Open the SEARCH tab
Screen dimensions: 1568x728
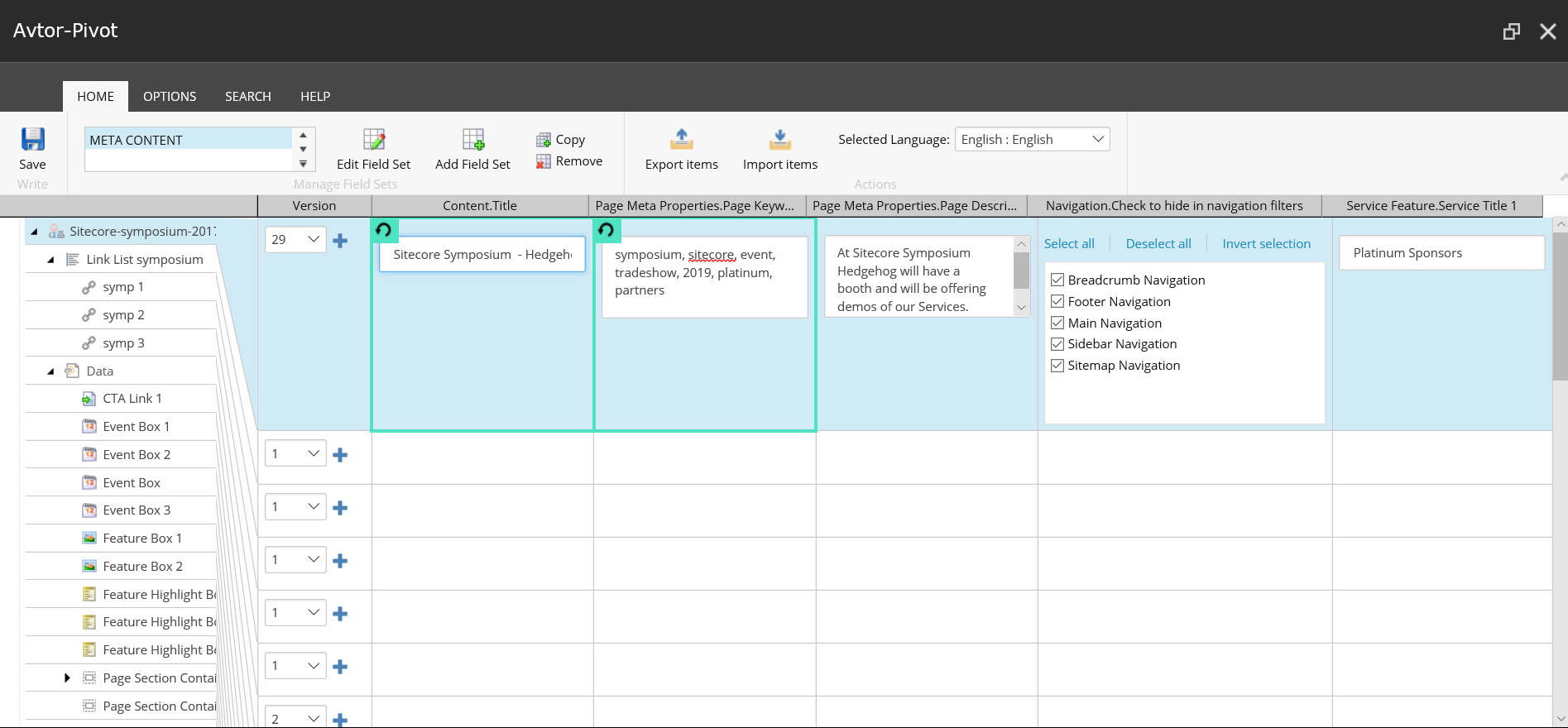coord(247,97)
